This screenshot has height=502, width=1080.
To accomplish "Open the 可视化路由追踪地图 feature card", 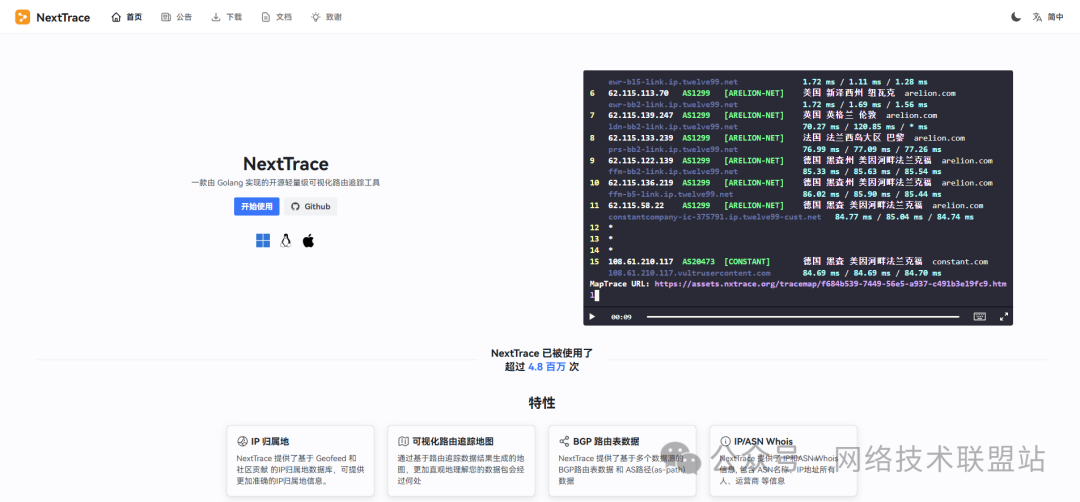I will [x=461, y=461].
